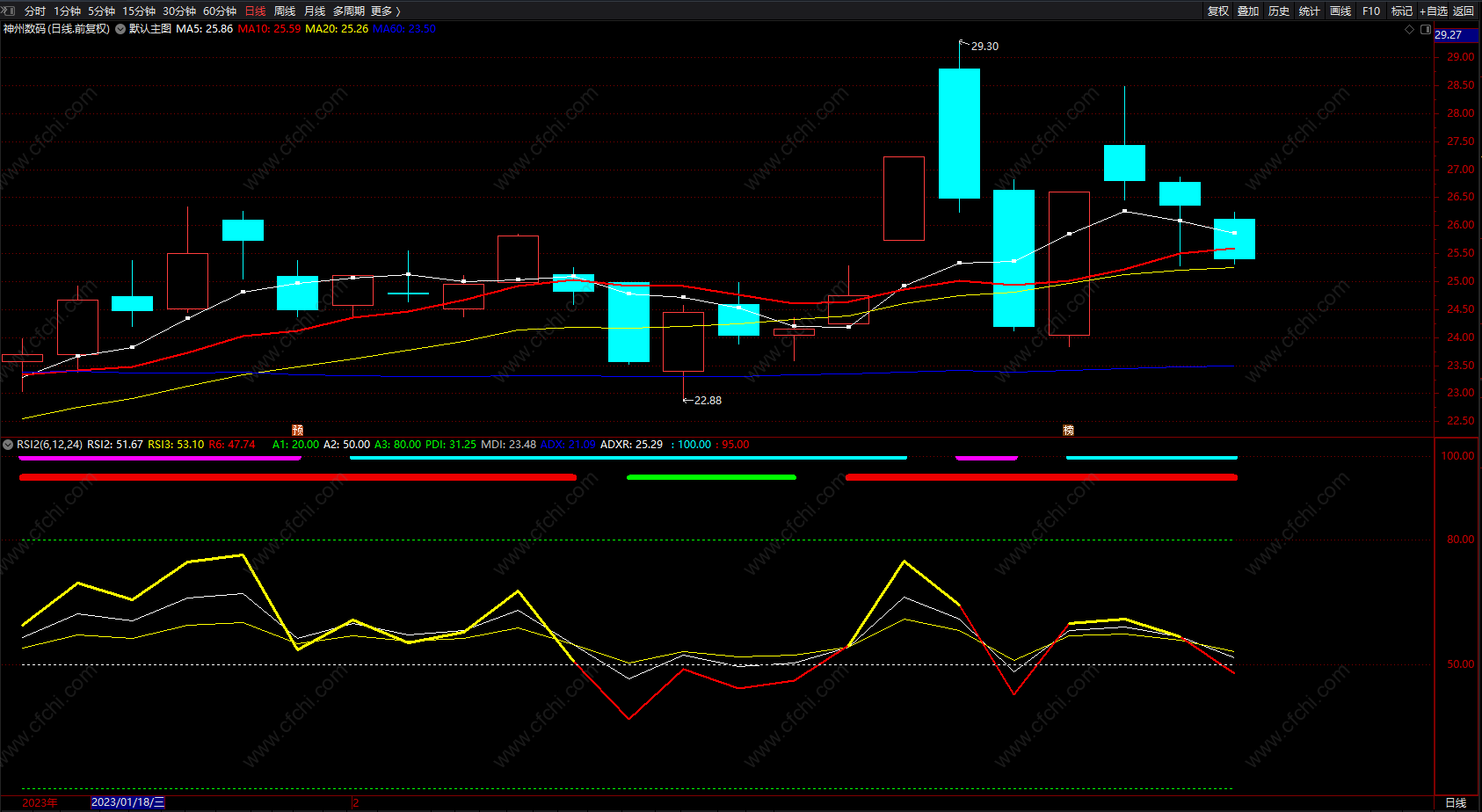Open the 多周期 multi-period view
Screen dimensions: 1482x812
tap(349, 11)
